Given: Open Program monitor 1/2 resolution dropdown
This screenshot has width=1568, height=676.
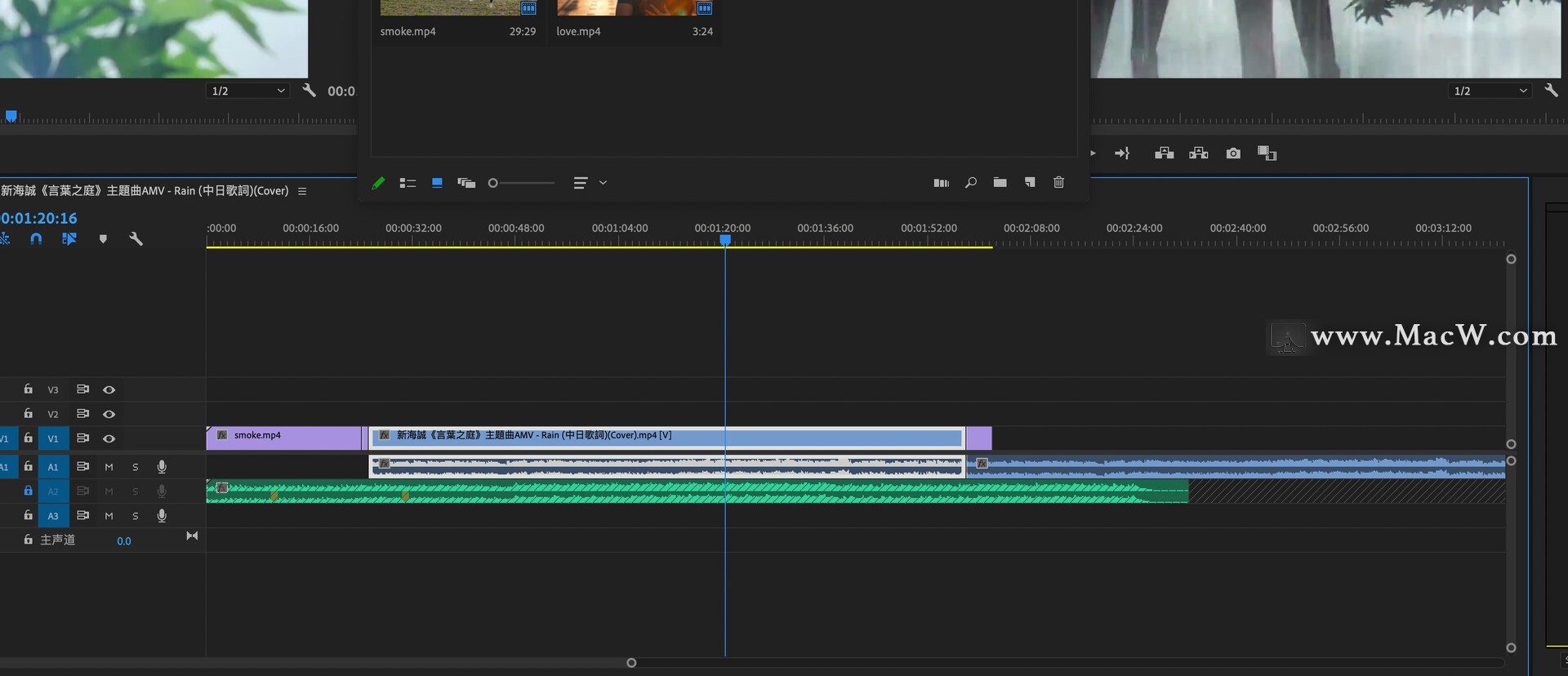Looking at the screenshot, I should pos(1490,91).
